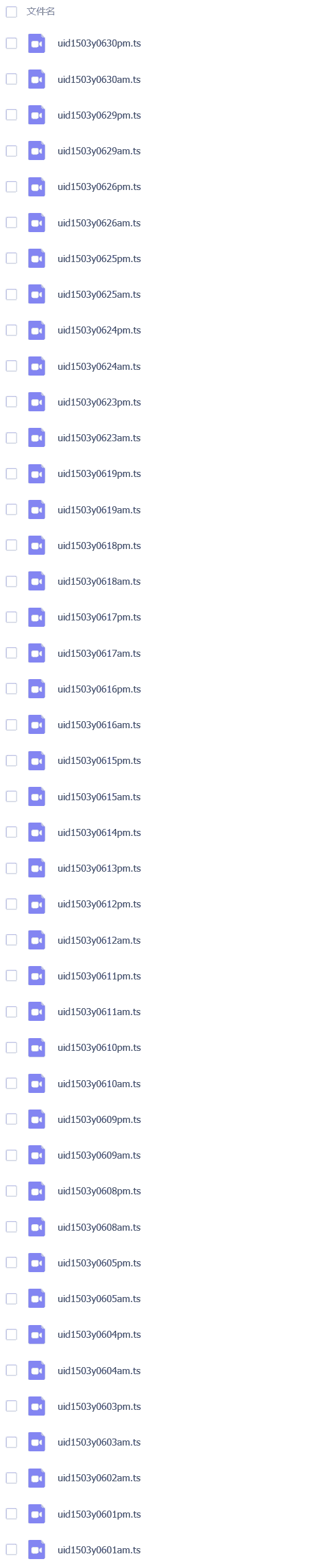317x1568 pixels.
Task: Click the video icon beside uid1503y0629am.ts
Action: 37,151
